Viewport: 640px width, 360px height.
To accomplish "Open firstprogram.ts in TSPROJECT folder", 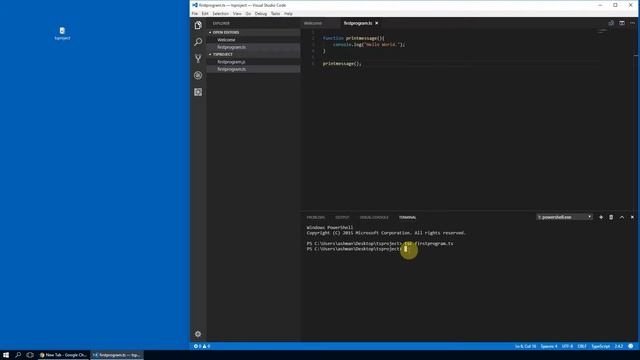I will pyautogui.click(x=253, y=69).
